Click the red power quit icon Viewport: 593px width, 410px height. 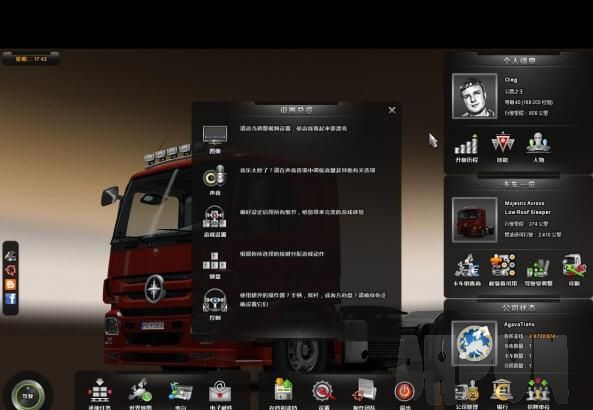(404, 391)
